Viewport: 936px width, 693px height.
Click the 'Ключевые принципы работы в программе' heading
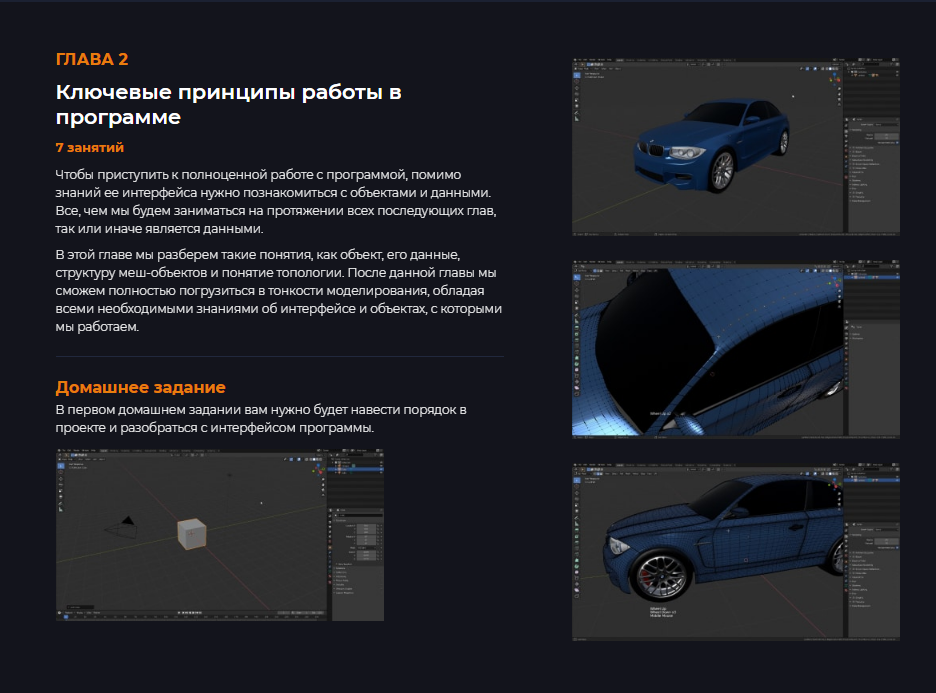pos(228,105)
